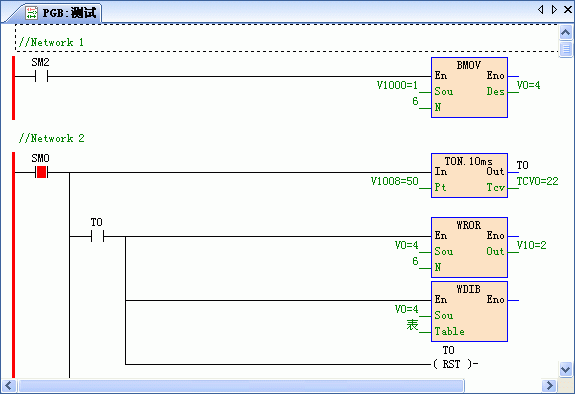The height and width of the screenshot is (394, 575).
Task: Click the T0 output label of timer
Action: click(x=523, y=165)
